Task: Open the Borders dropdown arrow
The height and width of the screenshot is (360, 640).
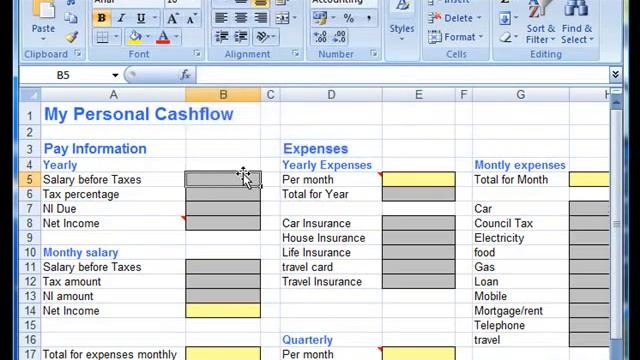Action: click(116, 37)
